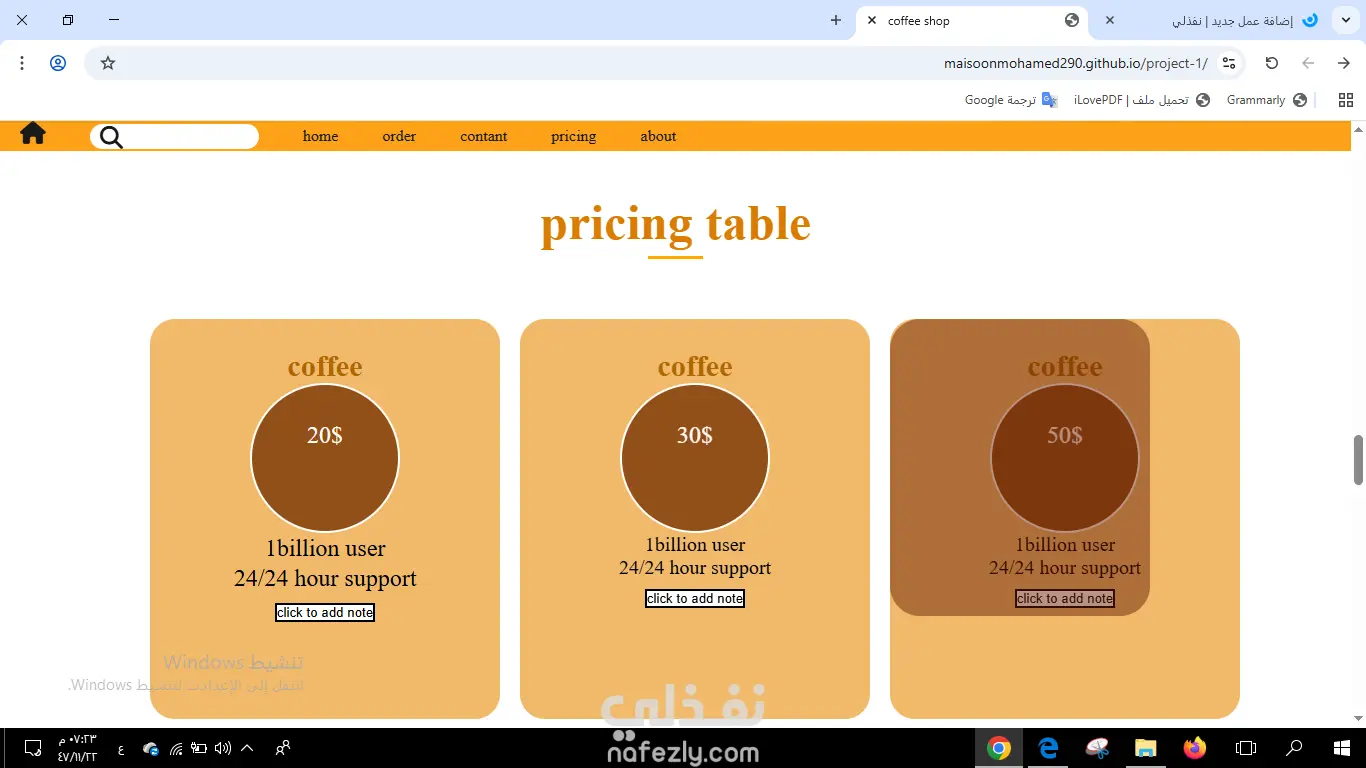Close the نفذلي tab

tap(1109, 20)
